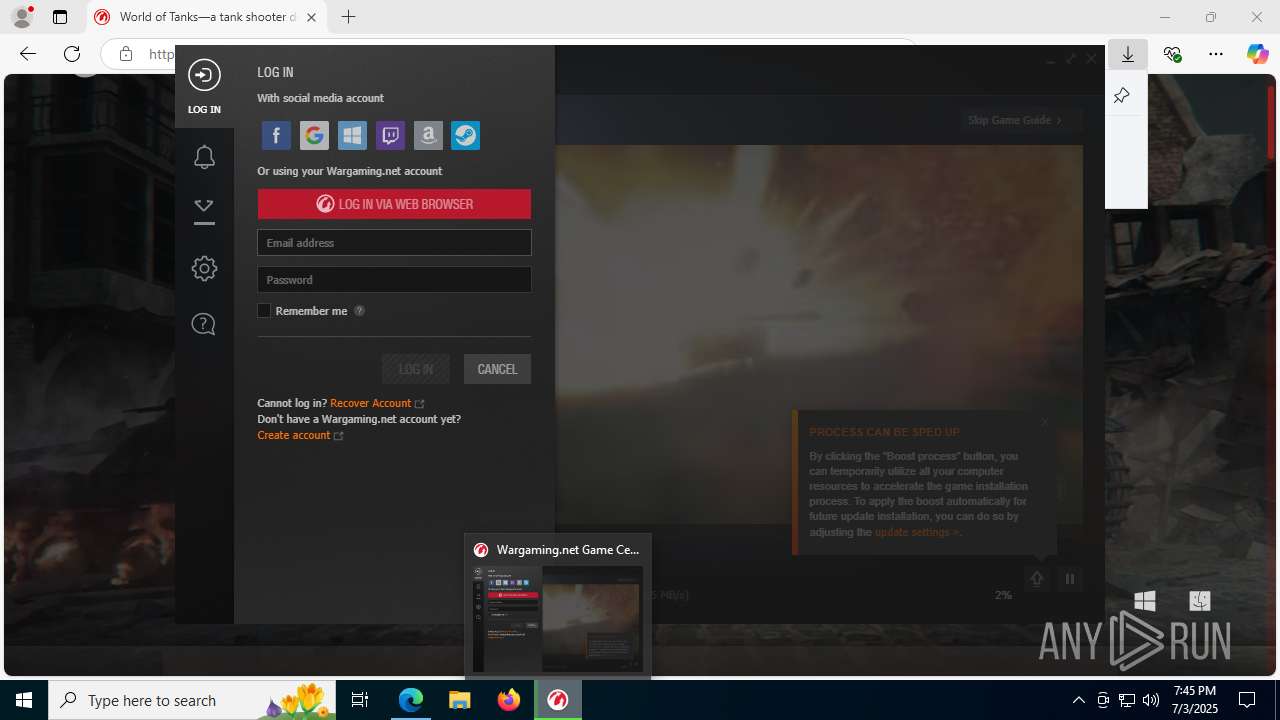Click the taskbar search box
The width and height of the screenshot is (1280, 720).
pos(194,700)
